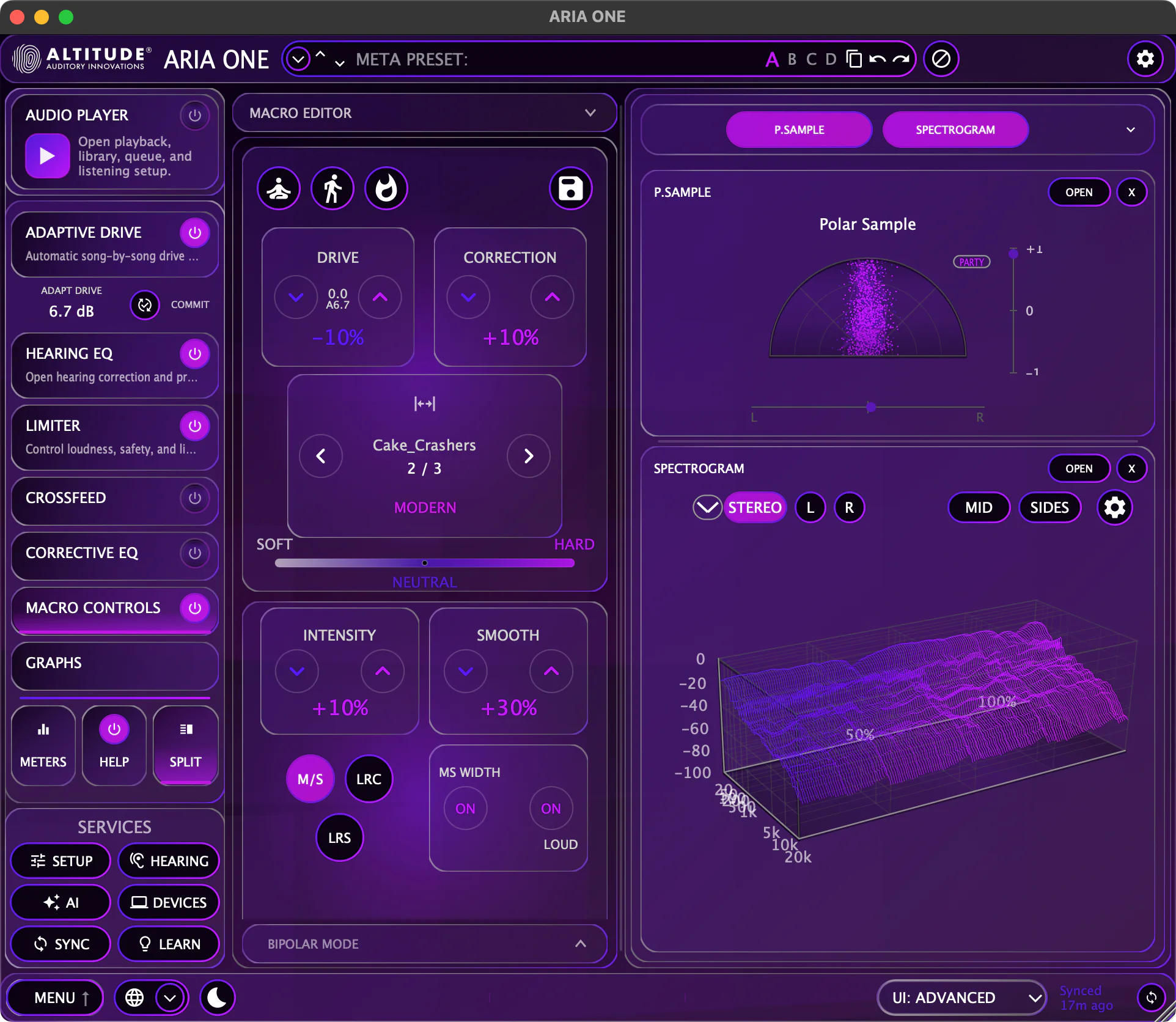Open the MENU button
The height and width of the screenshot is (1022, 1176).
click(55, 998)
